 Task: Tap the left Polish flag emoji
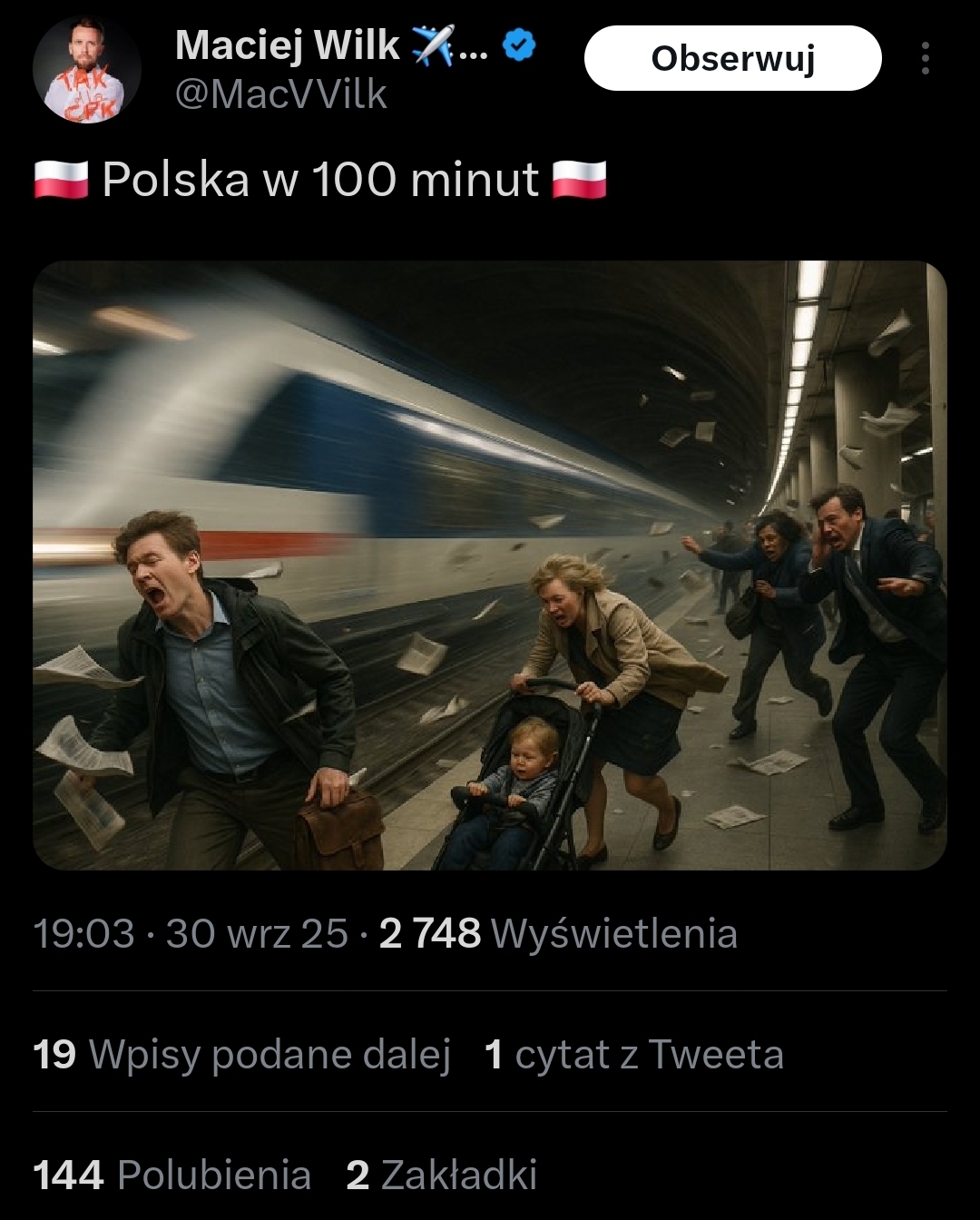(x=61, y=179)
